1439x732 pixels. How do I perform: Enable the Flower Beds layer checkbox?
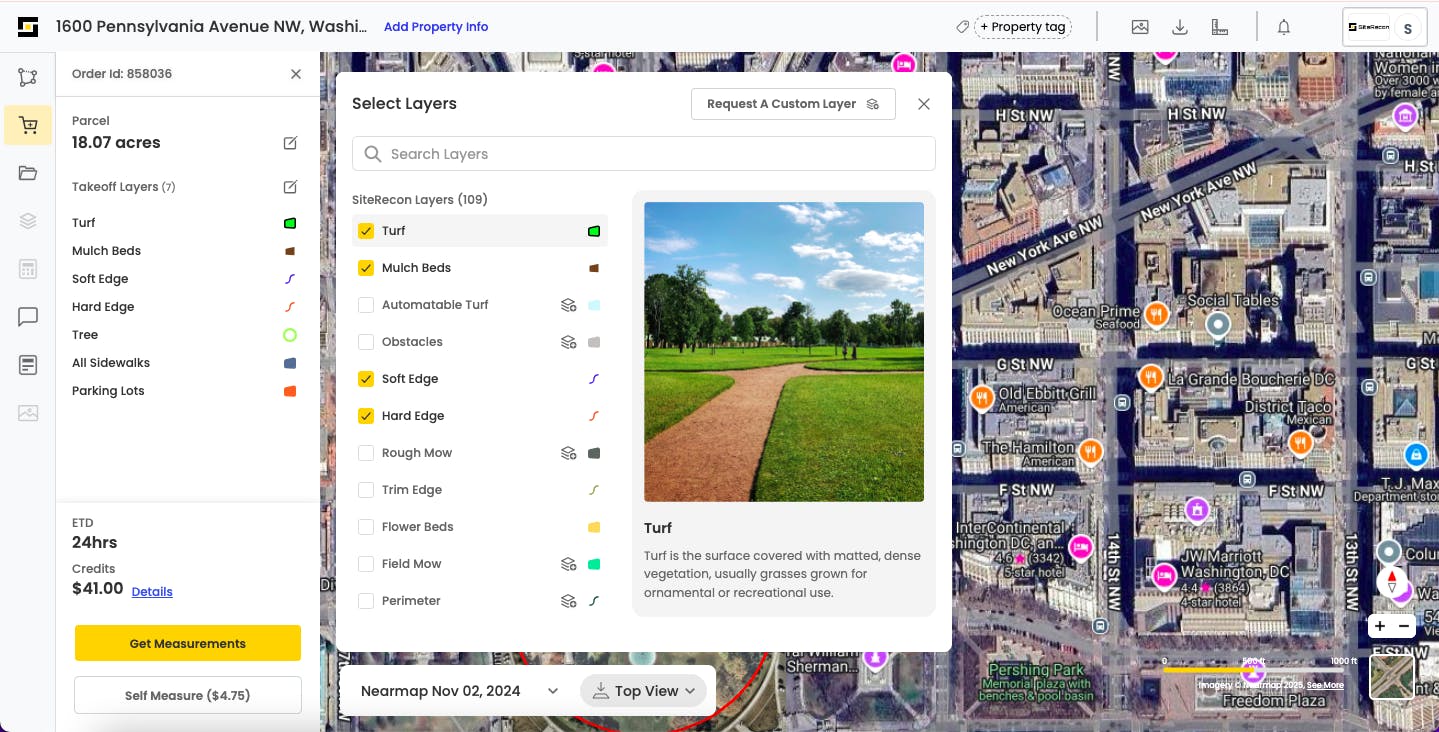pos(366,527)
